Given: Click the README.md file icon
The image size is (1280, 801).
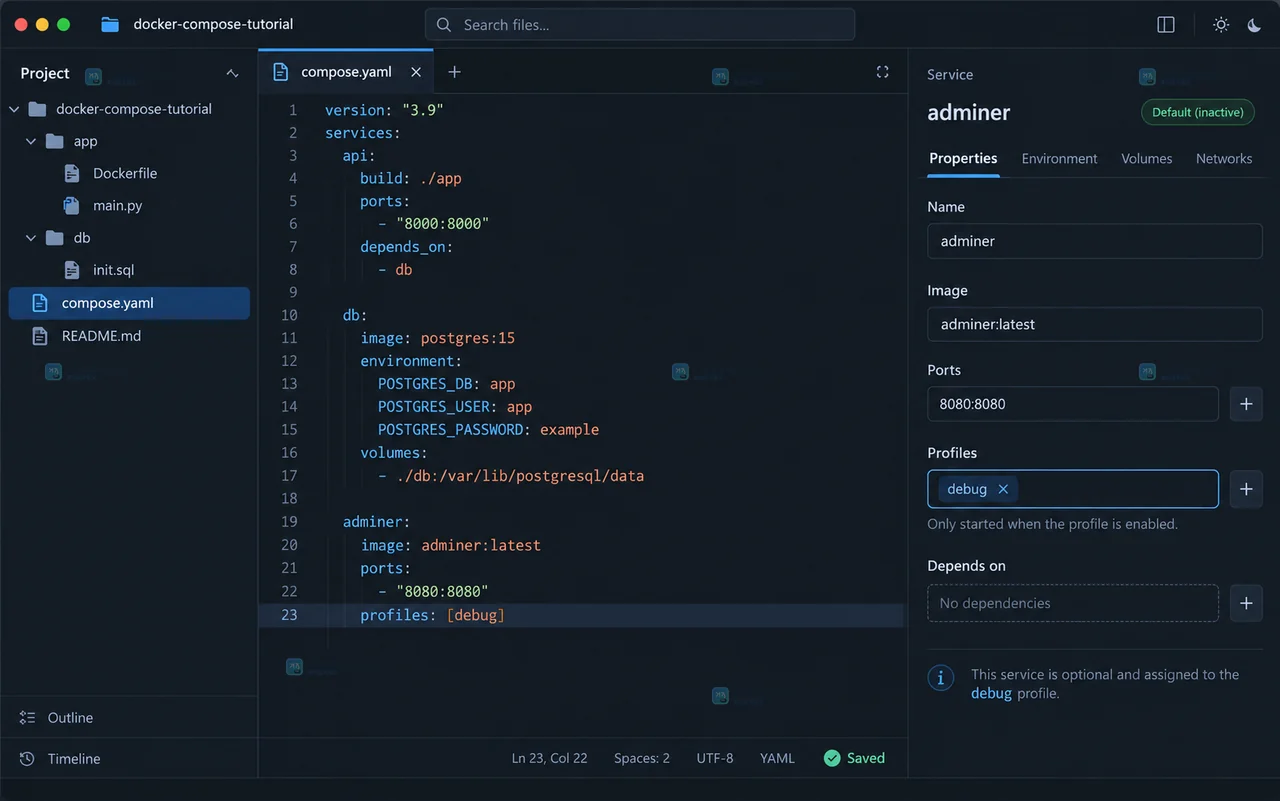Looking at the screenshot, I should (x=40, y=336).
